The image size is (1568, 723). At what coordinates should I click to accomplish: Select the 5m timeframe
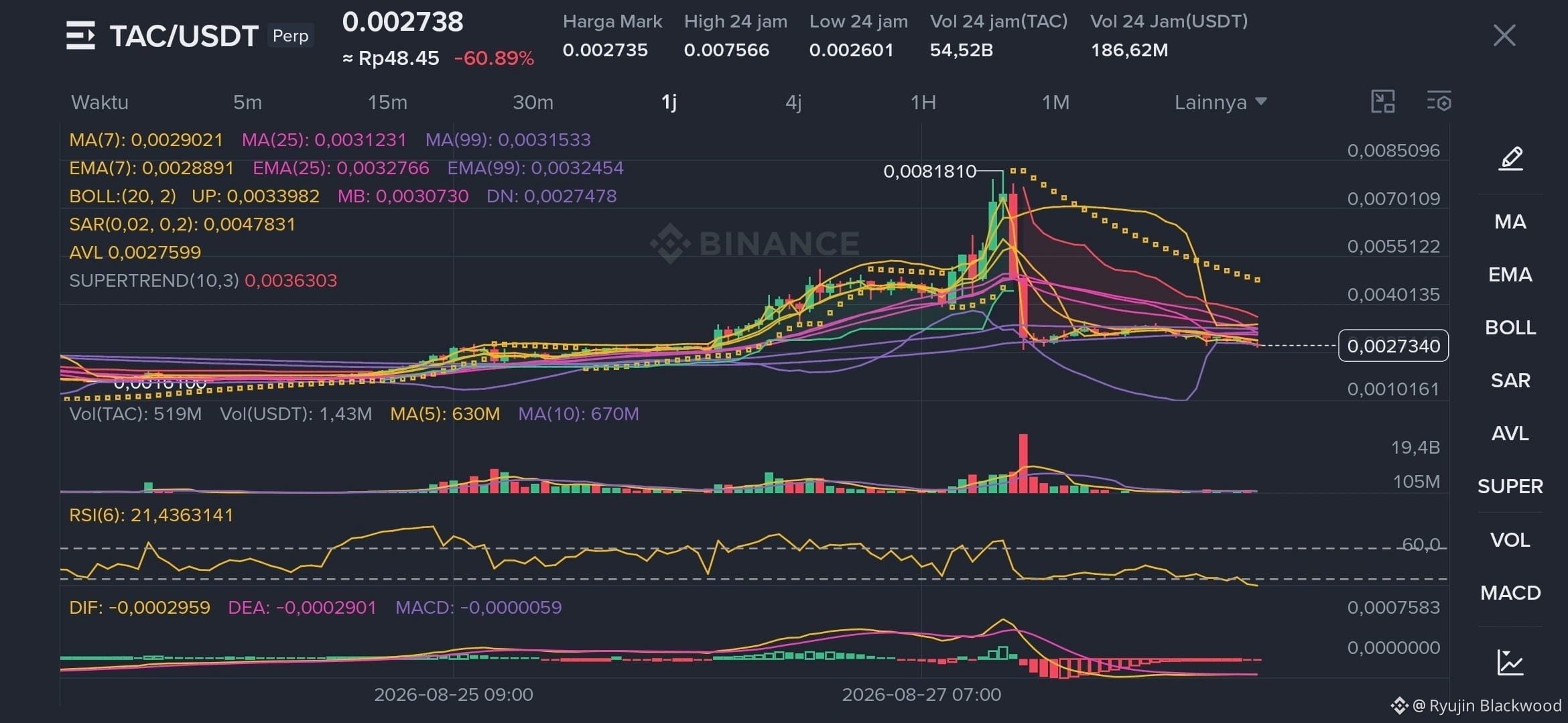(x=247, y=103)
